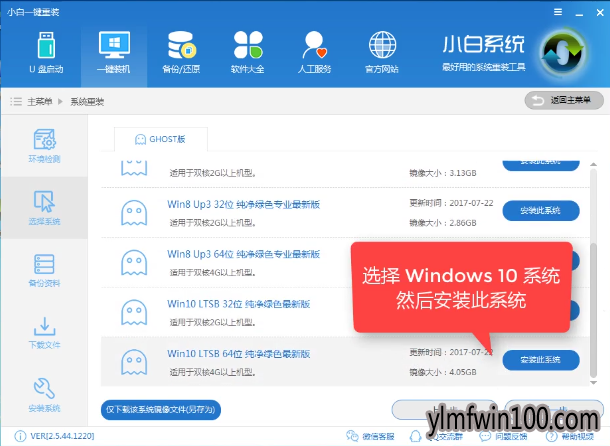Click the breadcrumb list icon beside 主菜单
610x446 pixels.
pyautogui.click(x=16, y=102)
